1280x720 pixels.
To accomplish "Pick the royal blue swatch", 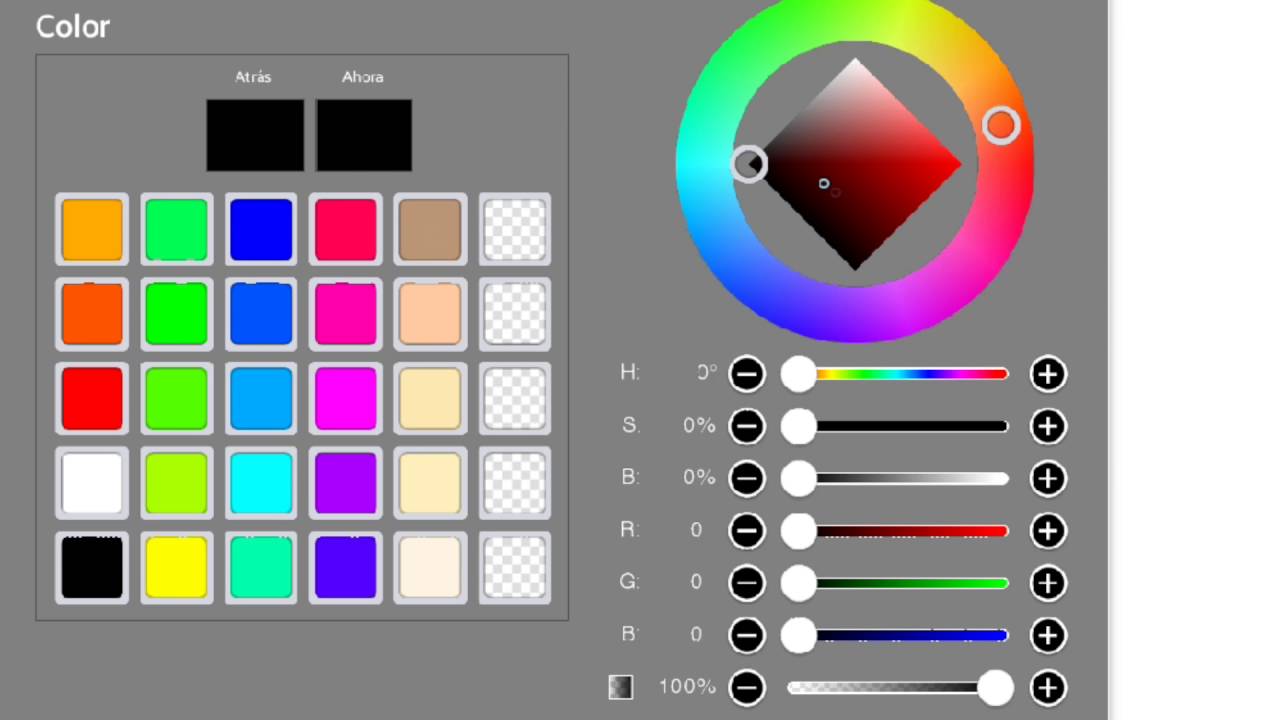I will (261, 314).
